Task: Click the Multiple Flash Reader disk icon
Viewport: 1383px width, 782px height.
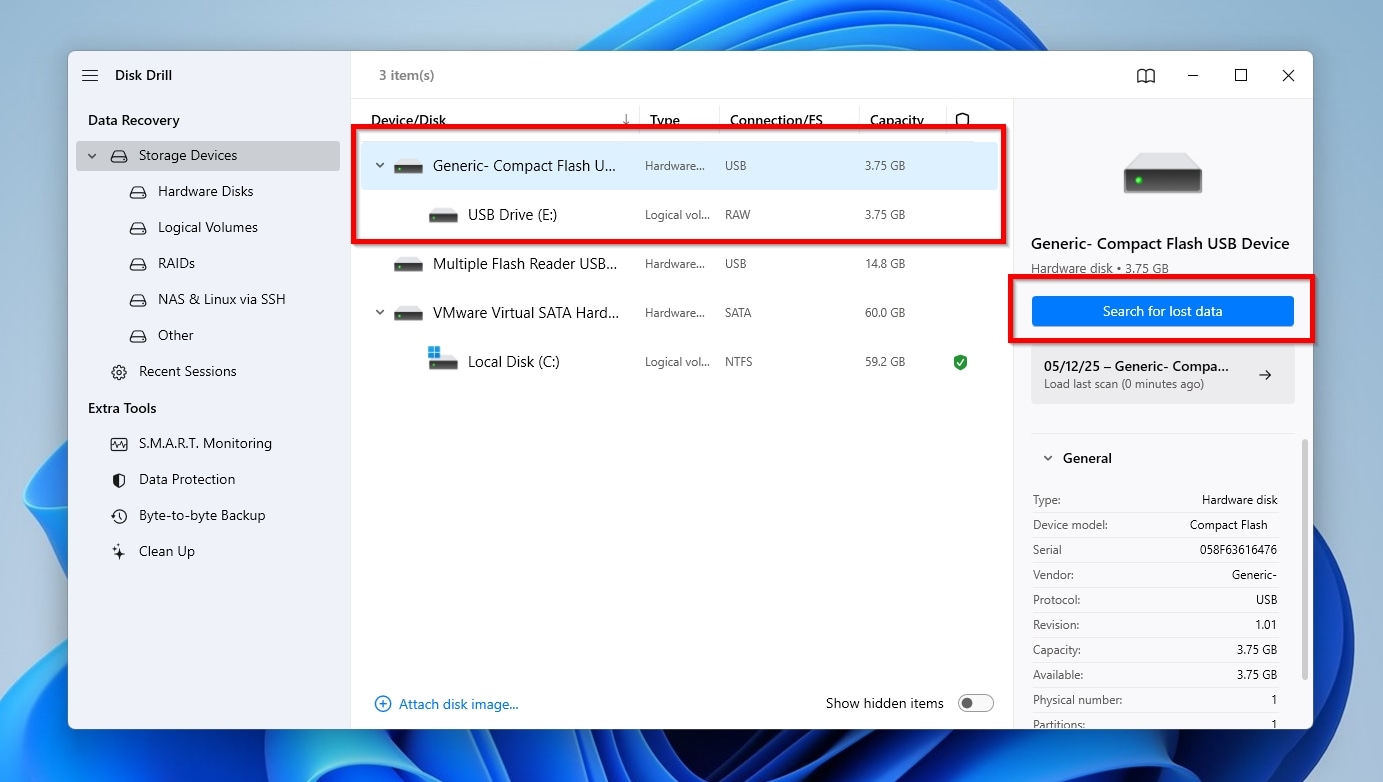Action: point(408,265)
